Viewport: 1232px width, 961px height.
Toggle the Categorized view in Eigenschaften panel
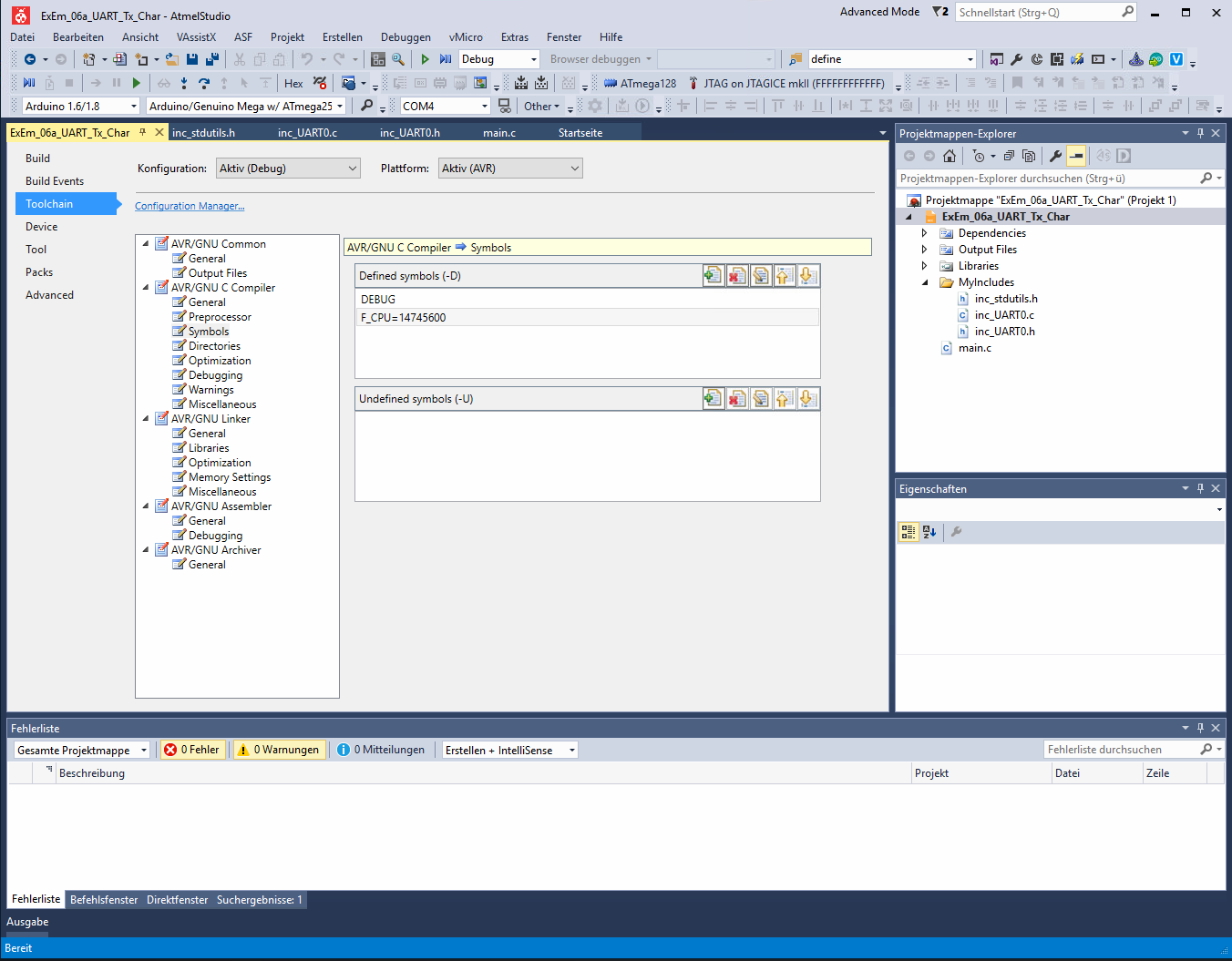(909, 532)
